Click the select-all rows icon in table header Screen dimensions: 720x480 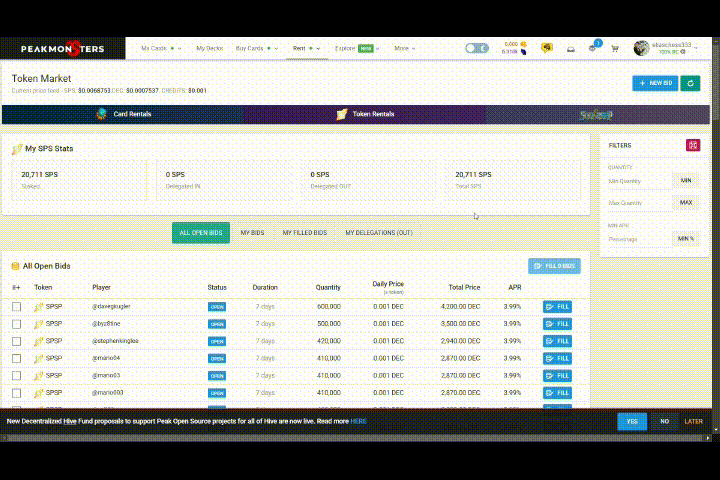point(16,288)
